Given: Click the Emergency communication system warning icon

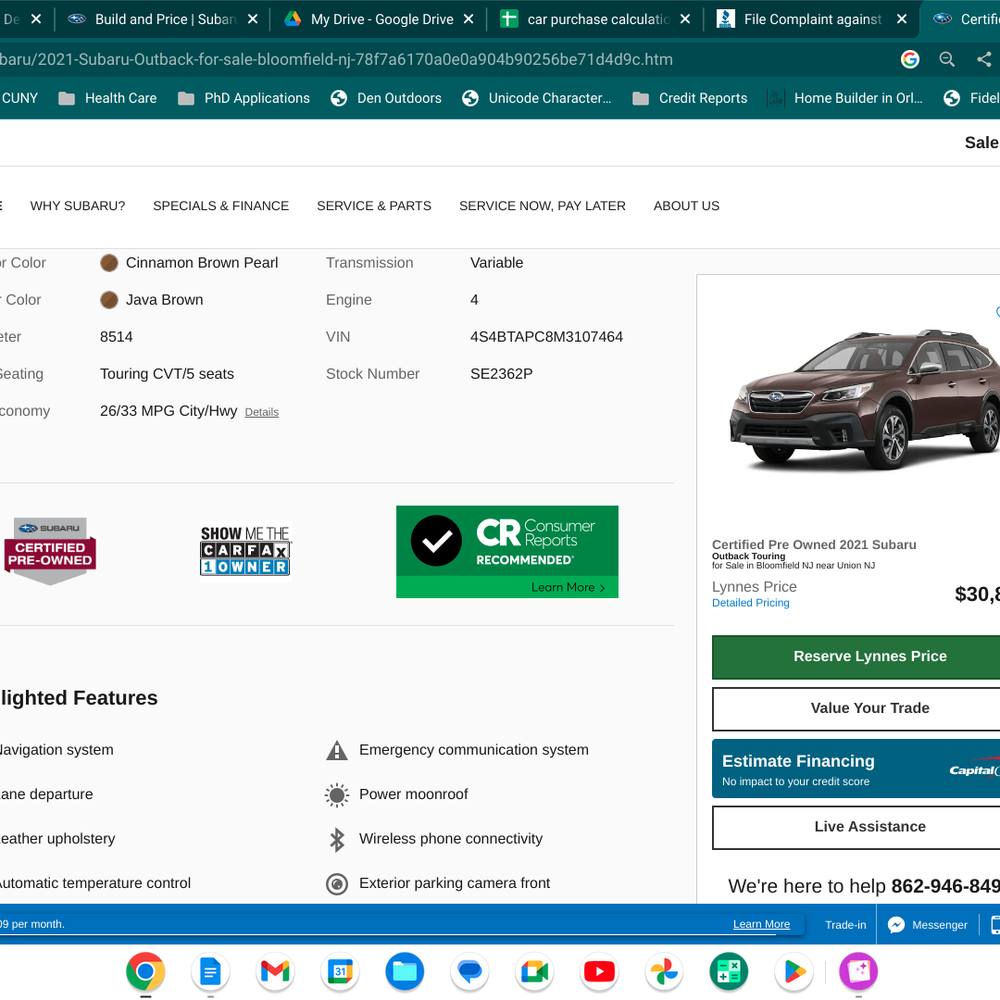Looking at the screenshot, I should coord(337,751).
